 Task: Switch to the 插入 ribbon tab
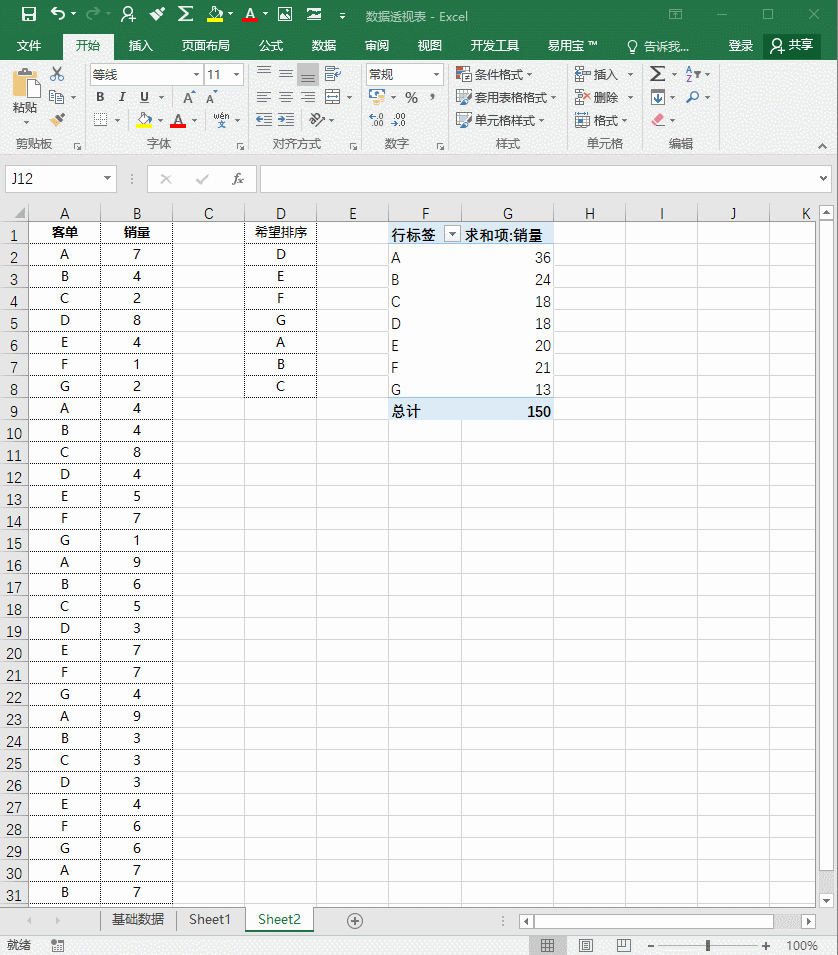[x=141, y=46]
